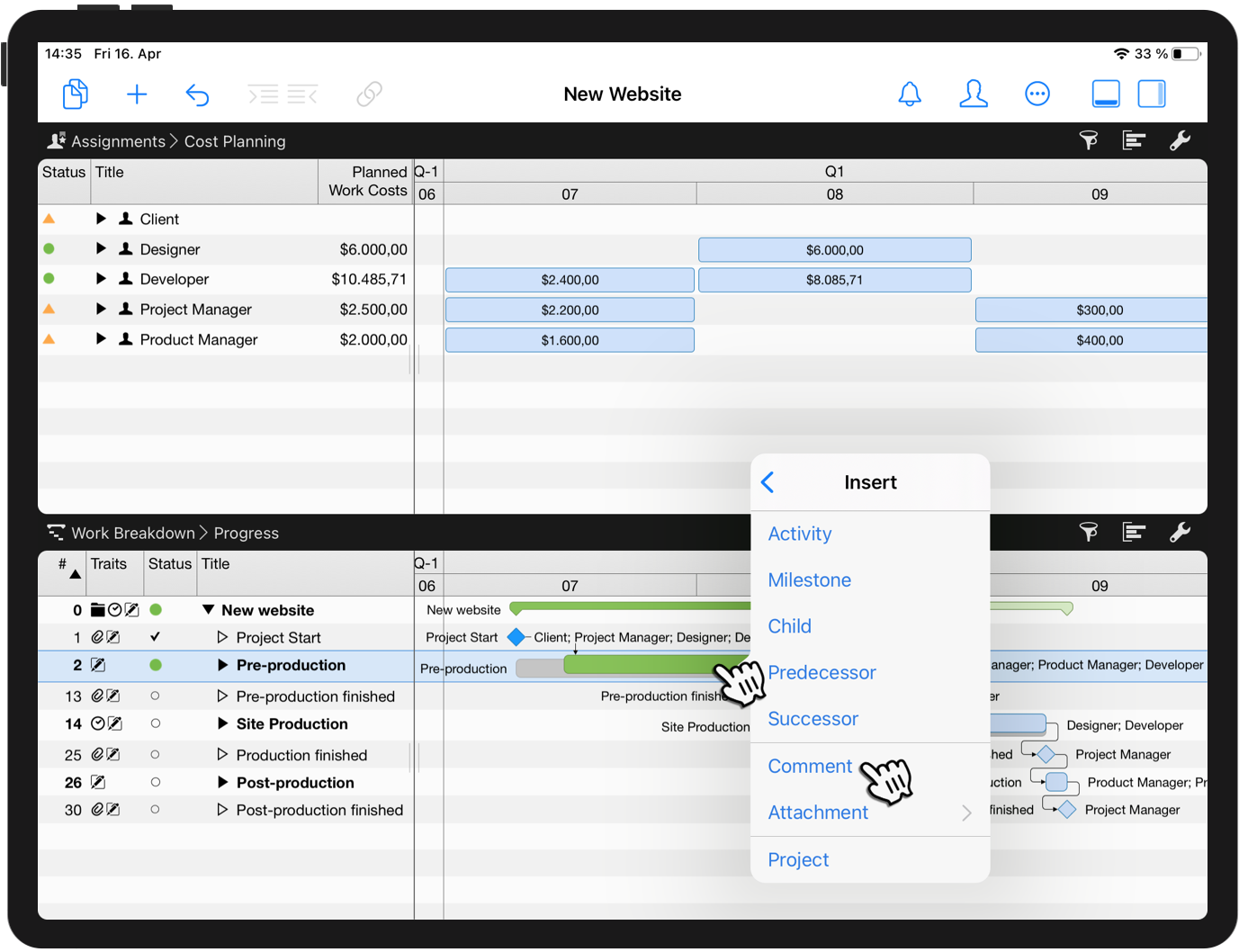The height and width of the screenshot is (952, 1239).
Task: Click the Pre-production green progress bar
Action: tap(630, 666)
